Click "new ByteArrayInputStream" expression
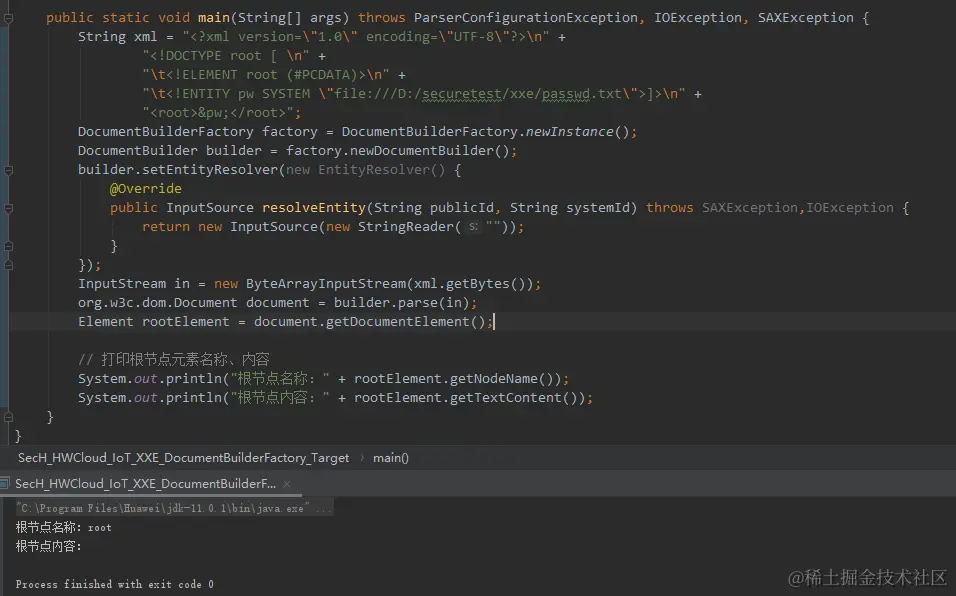Screen dimensions: 956x596 click(310, 284)
